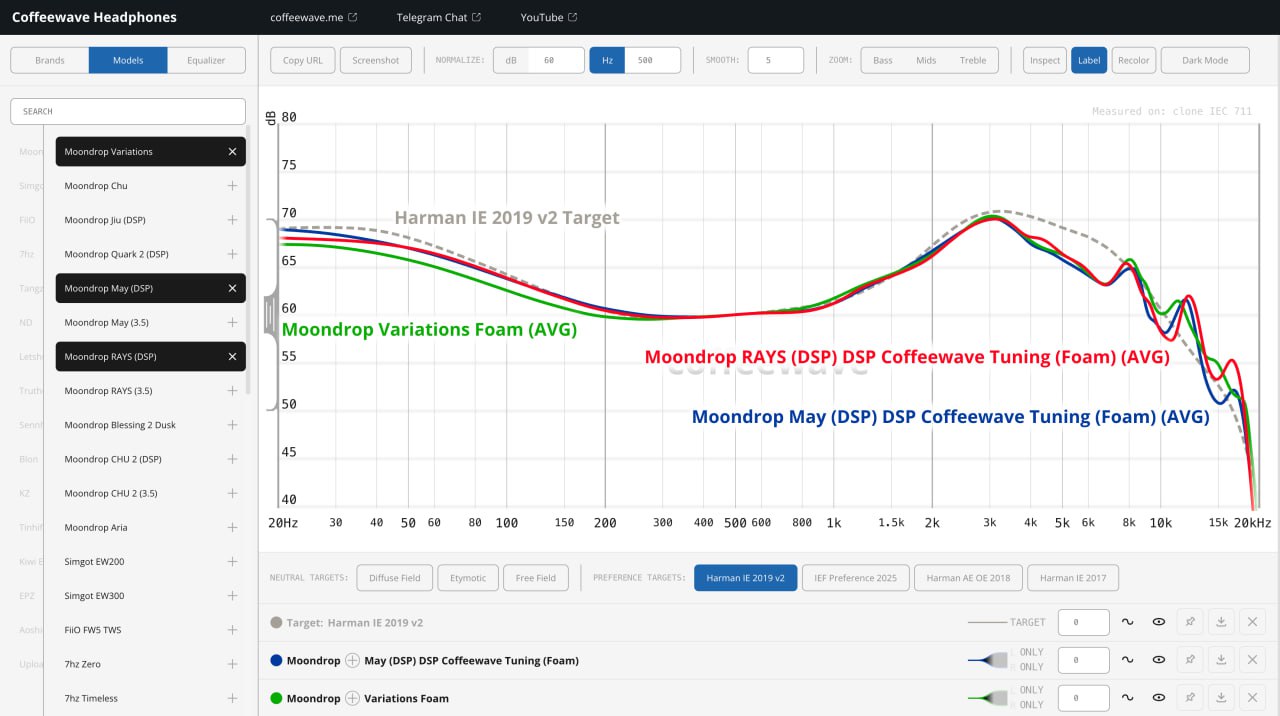Screen dimensions: 1280x716
Task: Toggle baseline wave for Variations Foam row
Action: click(1127, 698)
